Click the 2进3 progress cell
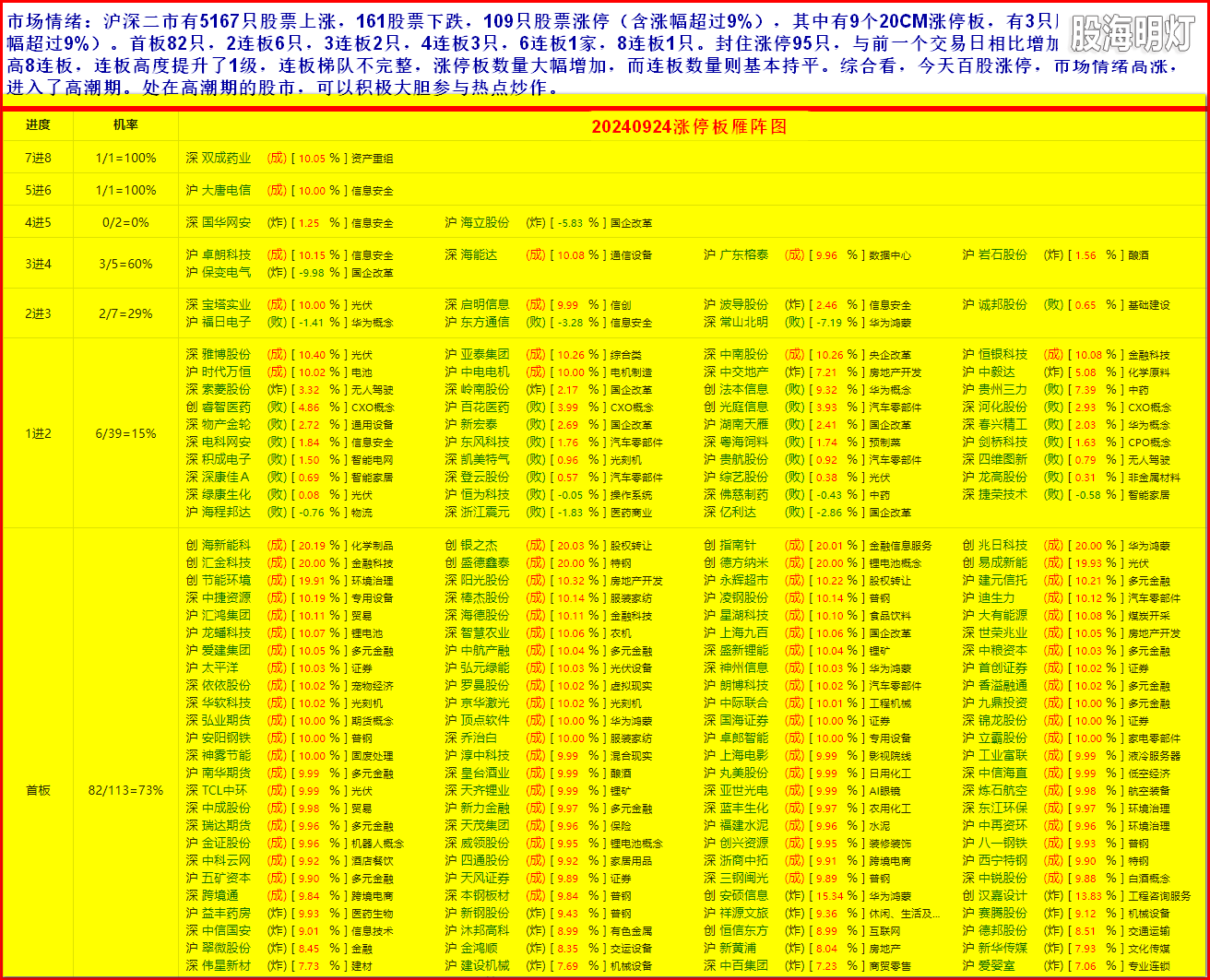 coord(38,313)
